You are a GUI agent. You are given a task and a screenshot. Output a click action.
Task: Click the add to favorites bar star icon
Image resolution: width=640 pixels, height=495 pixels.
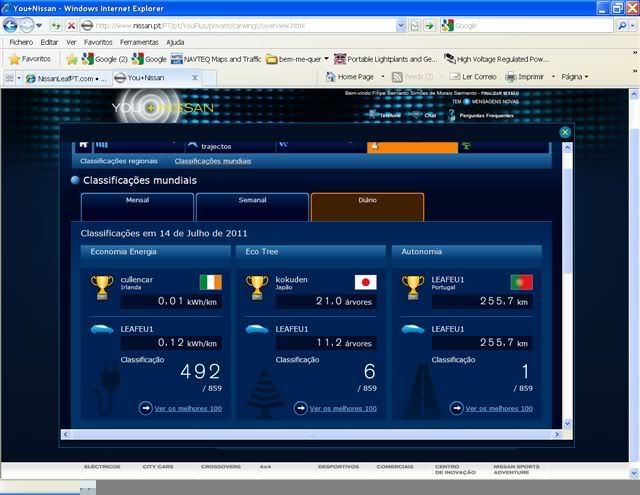[72, 59]
